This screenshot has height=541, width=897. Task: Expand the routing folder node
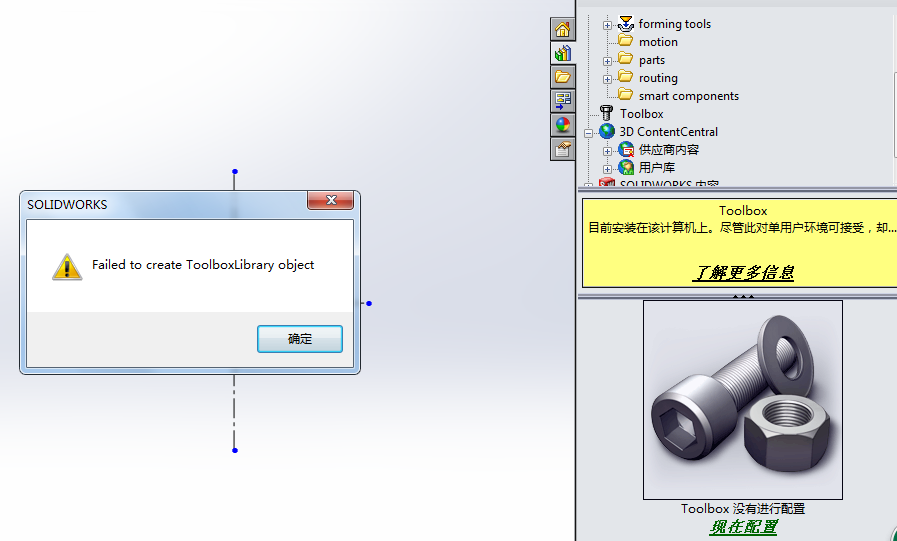608,79
